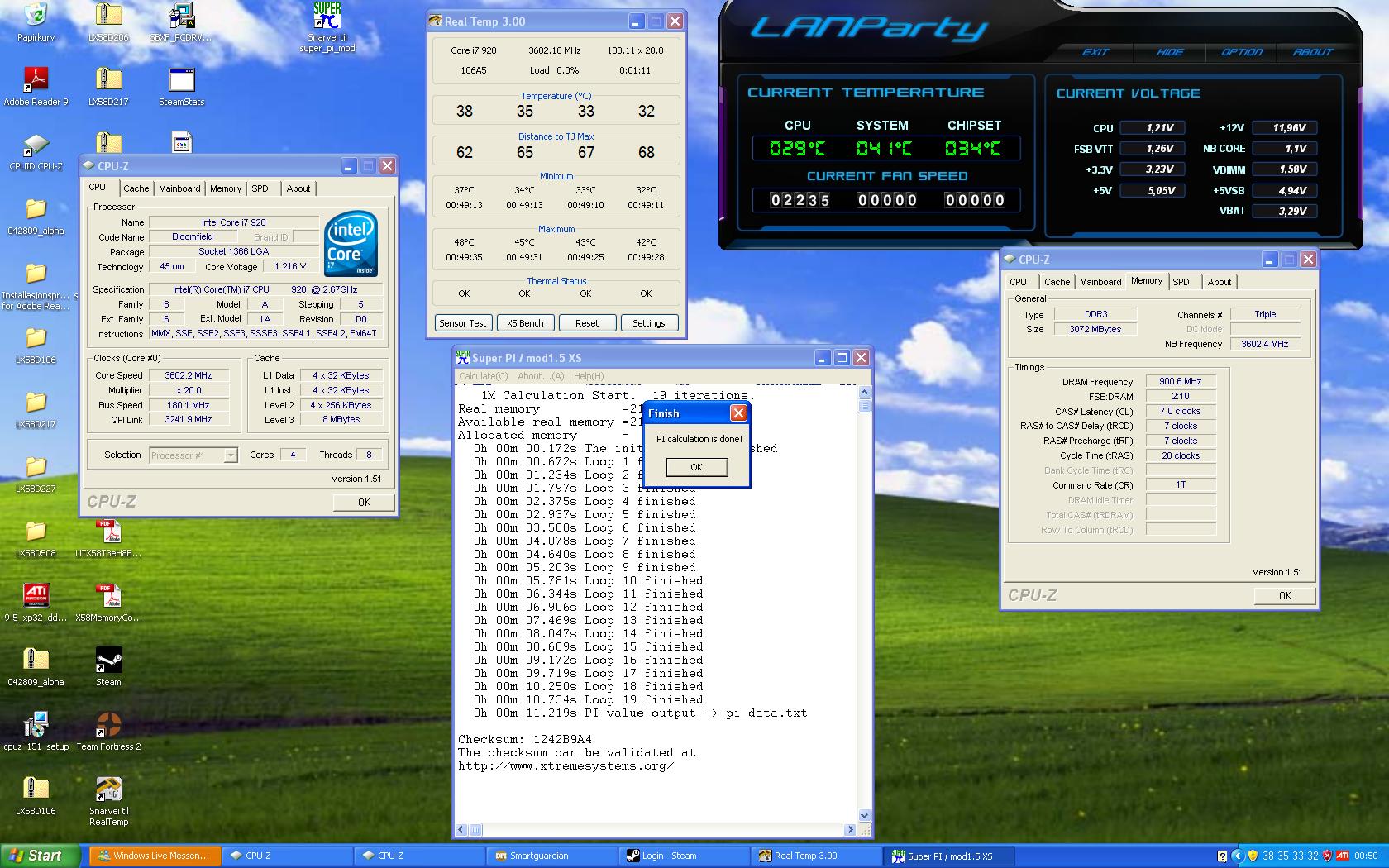
Task: Switch to Real Temp 3.00 taskbar item
Action: tap(815, 856)
